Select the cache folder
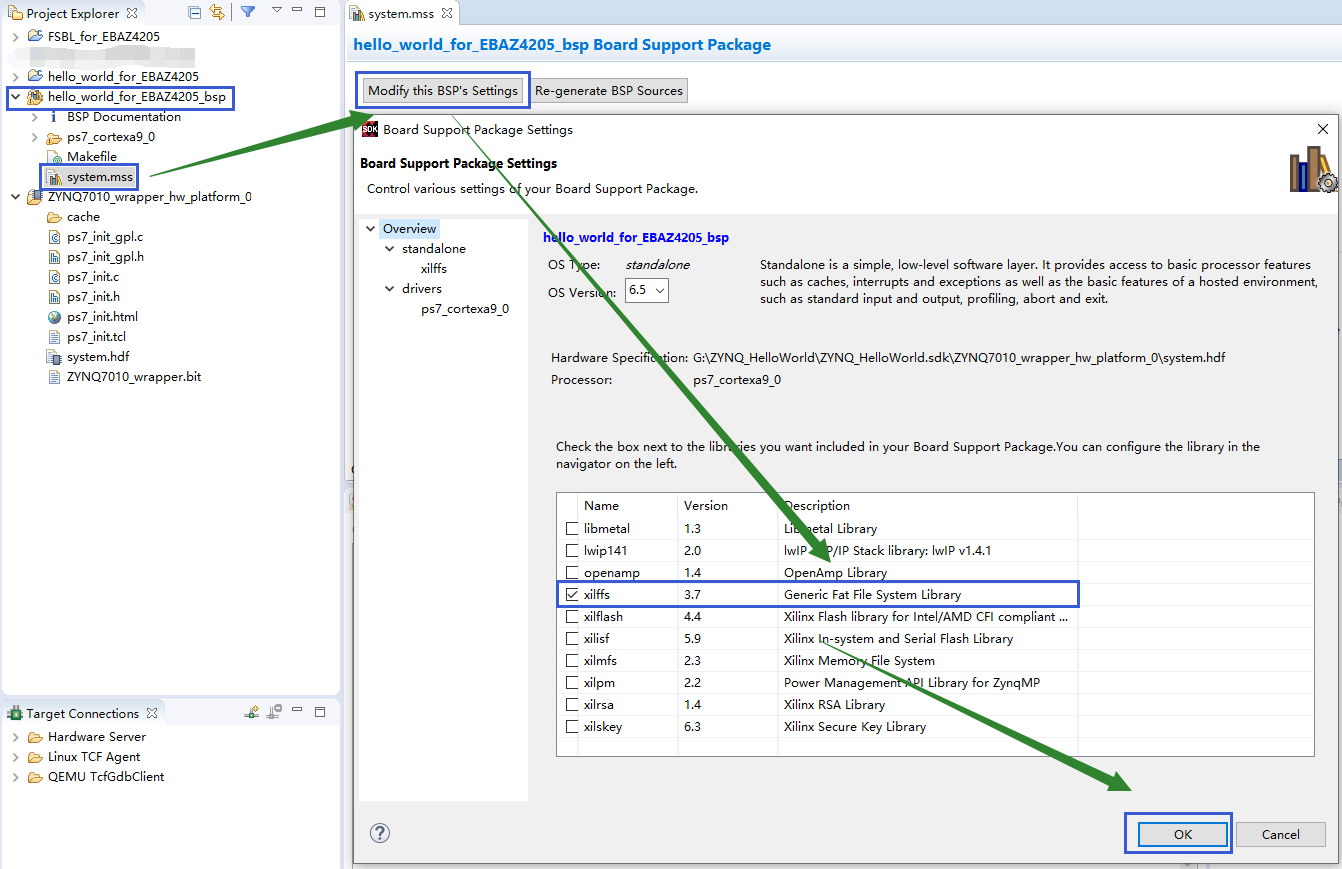Viewport: 1342px width, 869px height. click(84, 217)
